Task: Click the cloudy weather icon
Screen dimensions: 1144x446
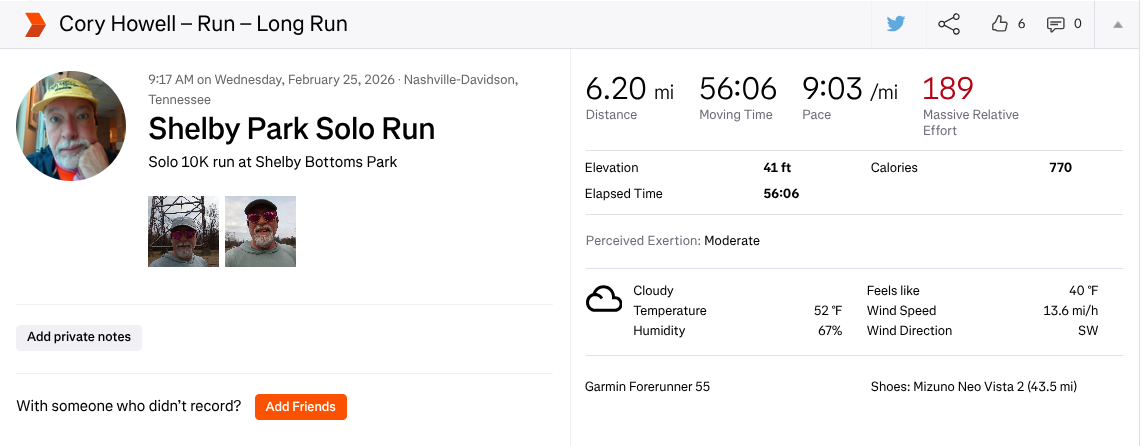Action: [x=604, y=299]
